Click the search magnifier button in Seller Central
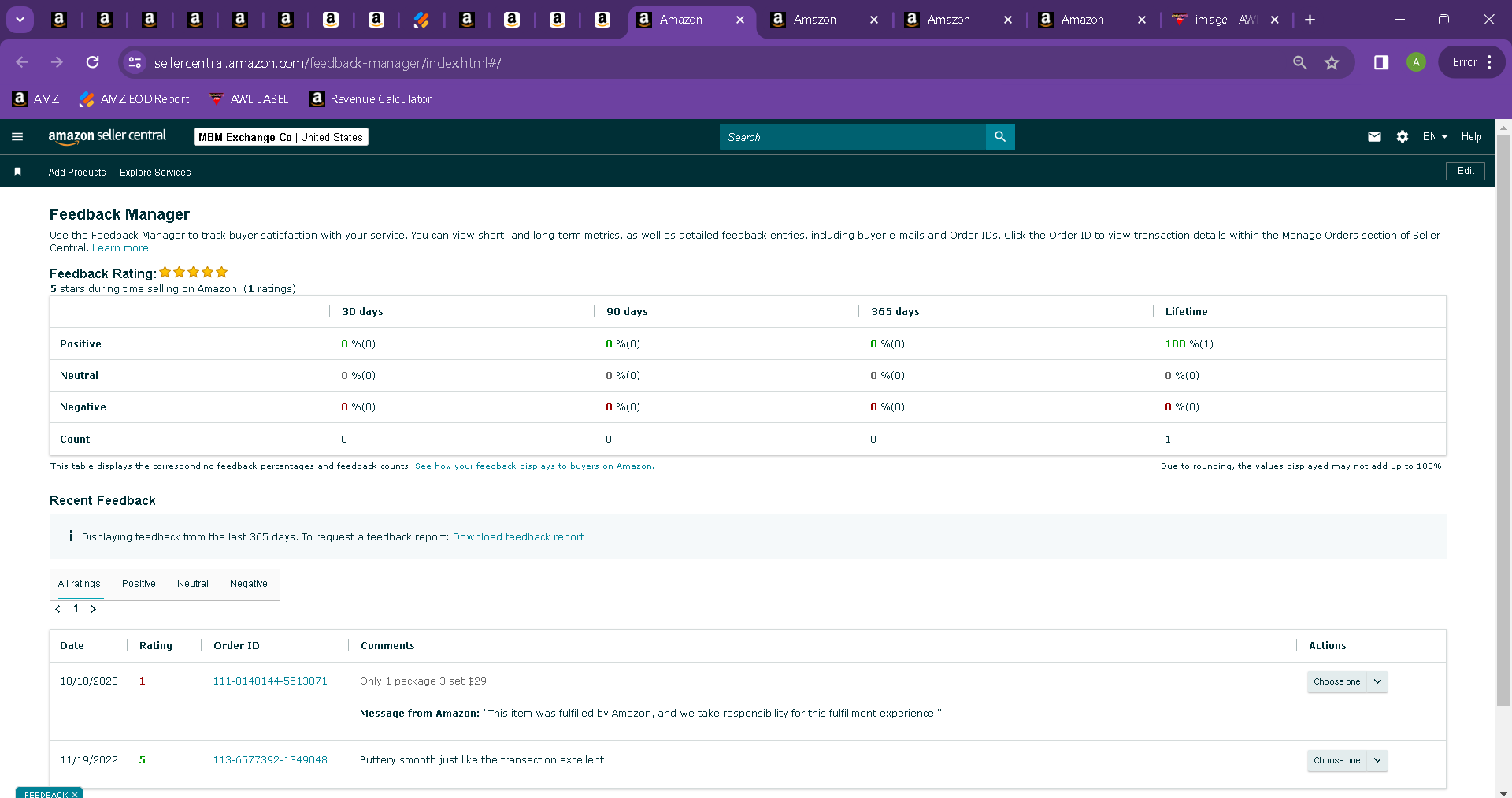Screen dimensions: 1512x798 tap(1000, 137)
